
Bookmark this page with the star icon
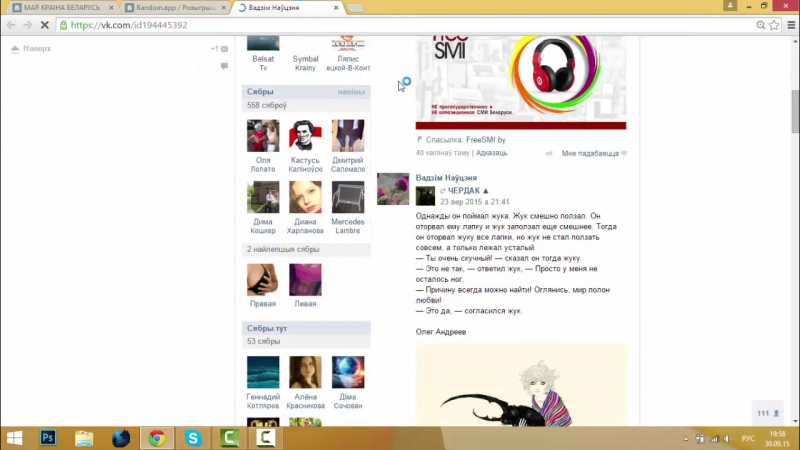pos(774,25)
